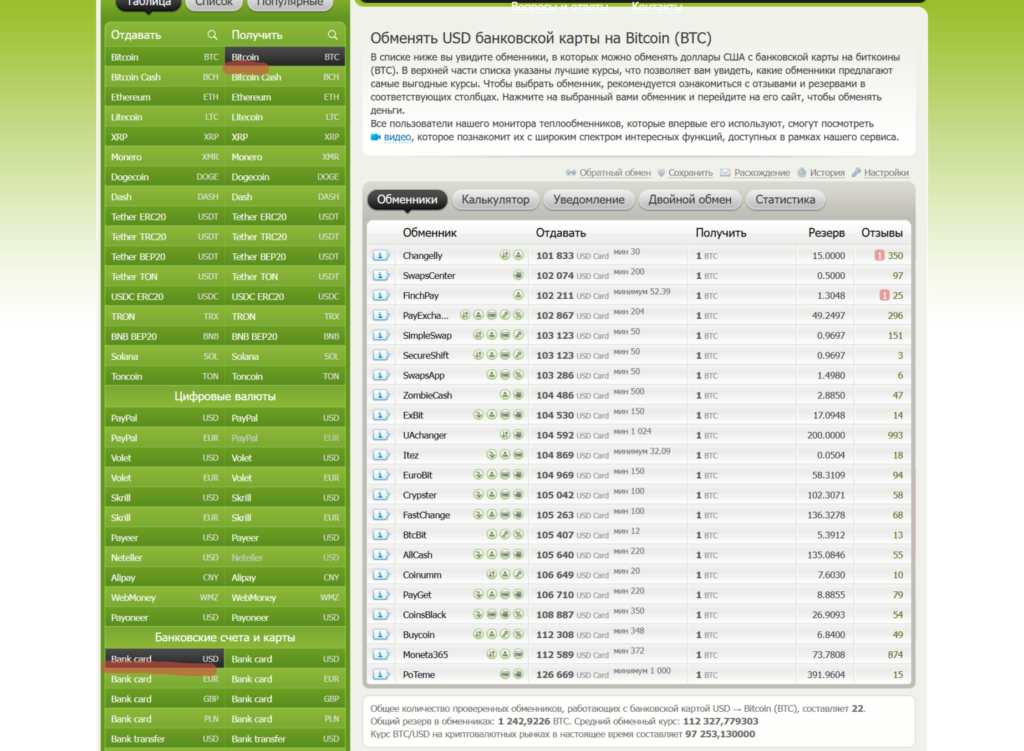Viewport: 1024px width, 751px height.
Task: Open the видео tutorial link
Action: coord(397,137)
